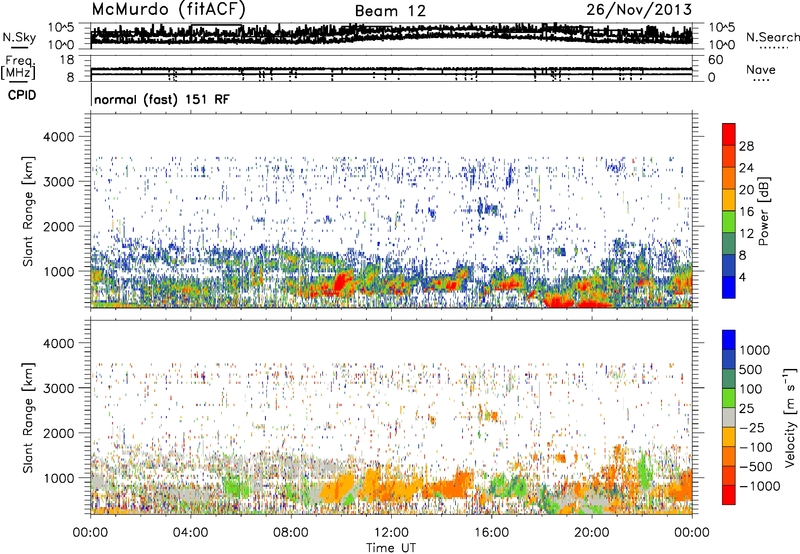Click the orange velocity patch near 14:30 UT
Viewport: 800px width, 554px height.
point(450,488)
